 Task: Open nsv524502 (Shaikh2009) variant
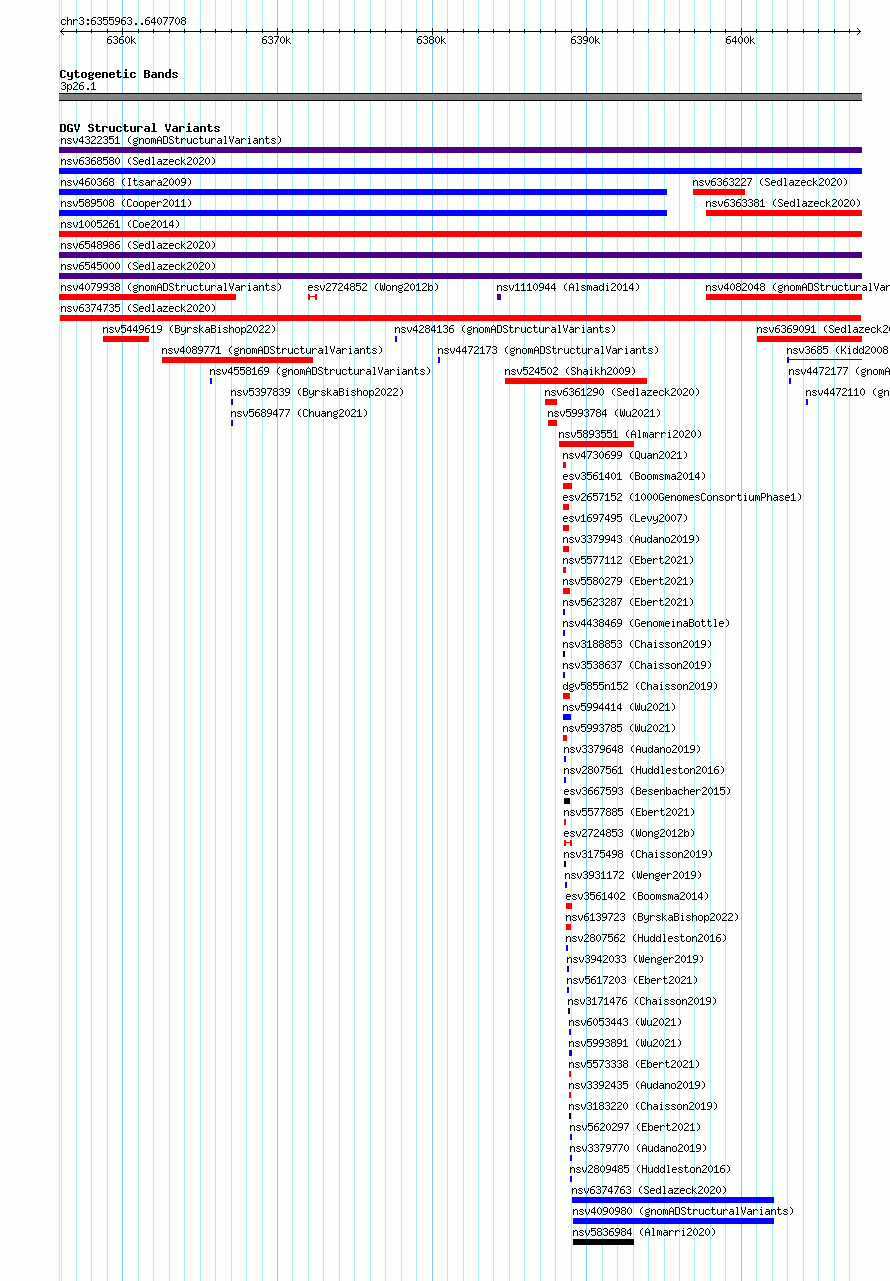coord(570,371)
